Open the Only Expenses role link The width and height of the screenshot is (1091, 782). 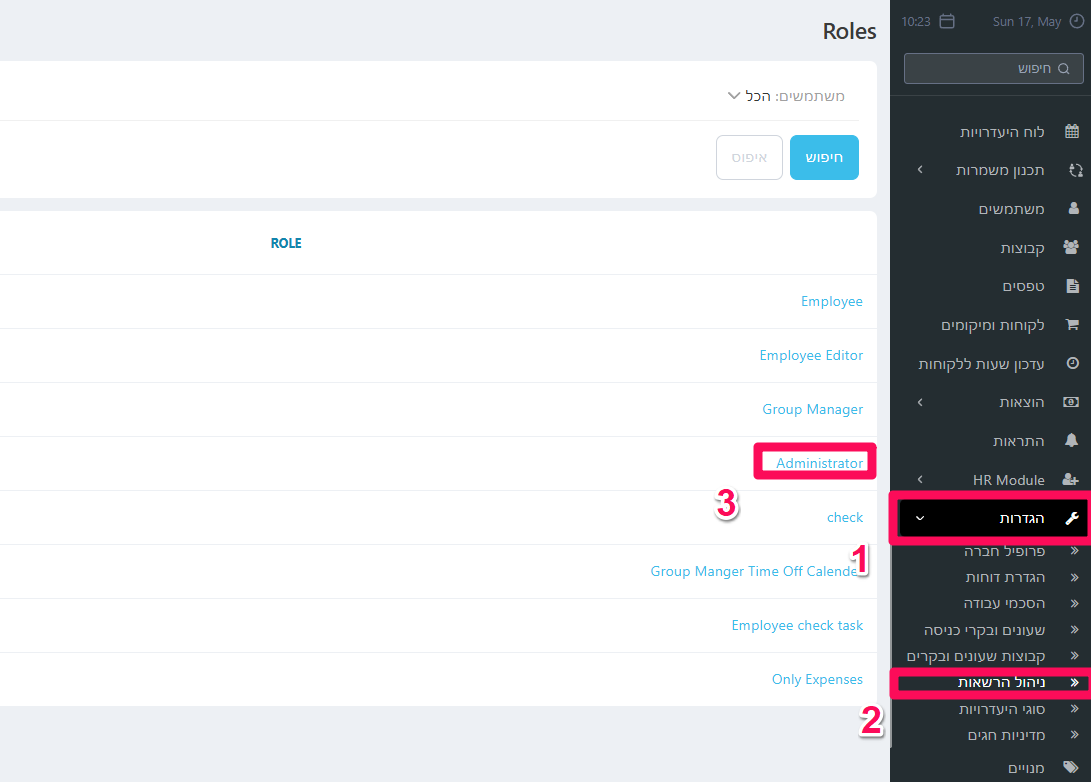click(817, 679)
